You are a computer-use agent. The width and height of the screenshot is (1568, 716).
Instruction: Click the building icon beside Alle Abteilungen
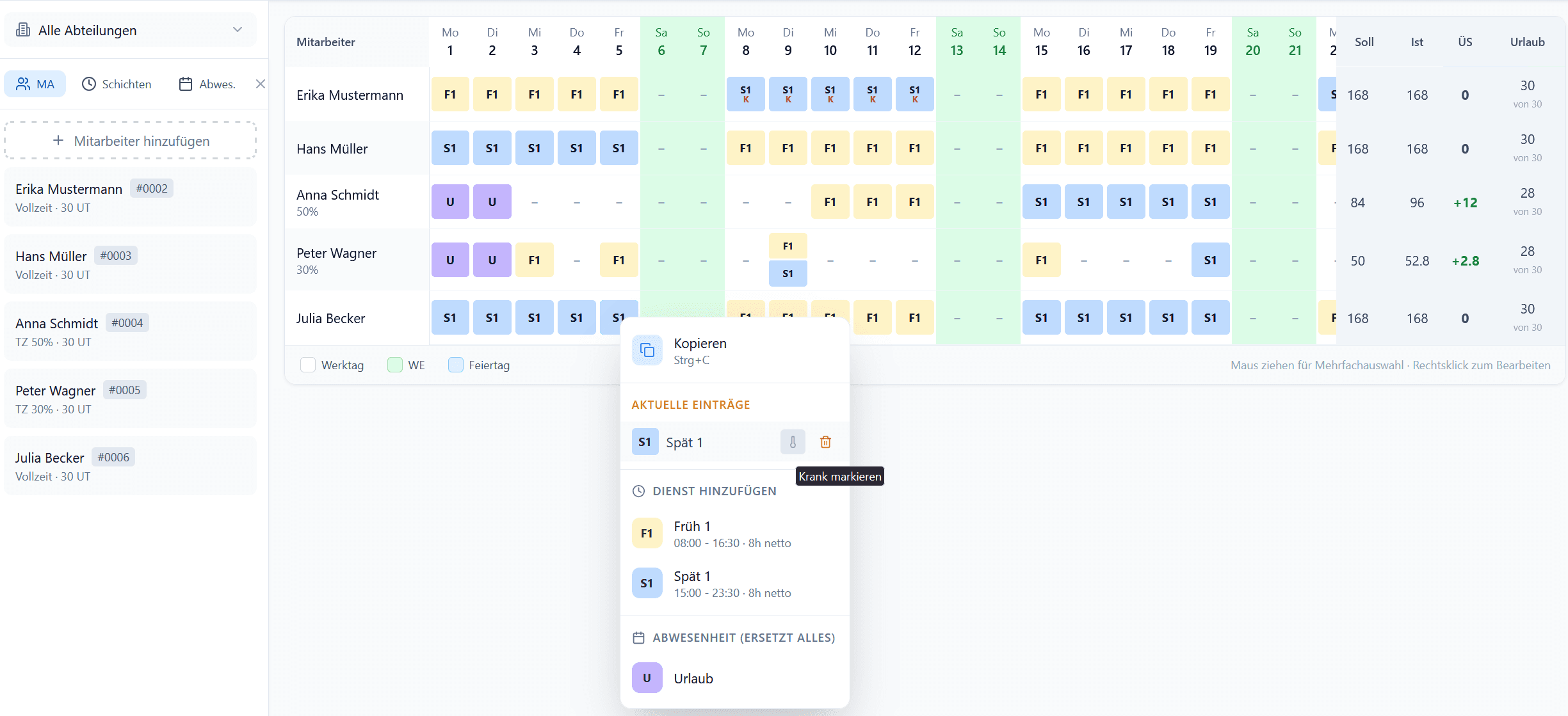coord(23,29)
